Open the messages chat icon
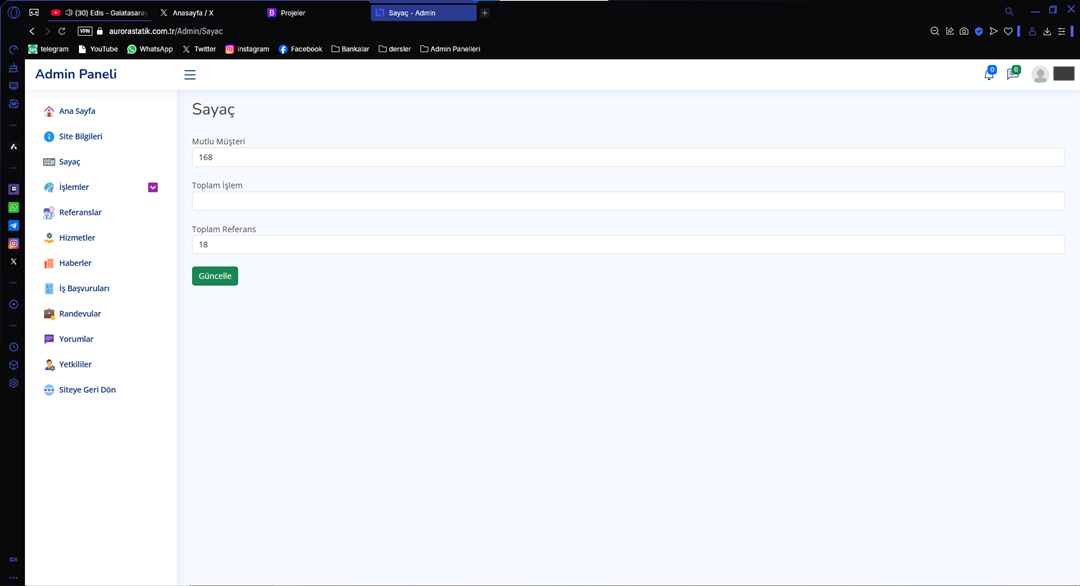The image size is (1080, 586). [x=1012, y=75]
